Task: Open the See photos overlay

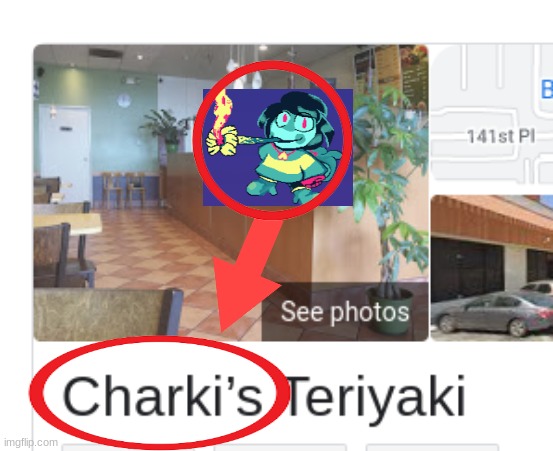Action: 345,311
